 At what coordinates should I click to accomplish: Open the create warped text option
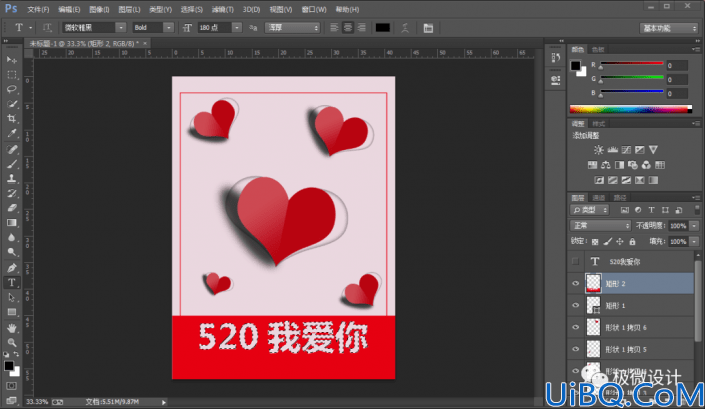[x=405, y=28]
